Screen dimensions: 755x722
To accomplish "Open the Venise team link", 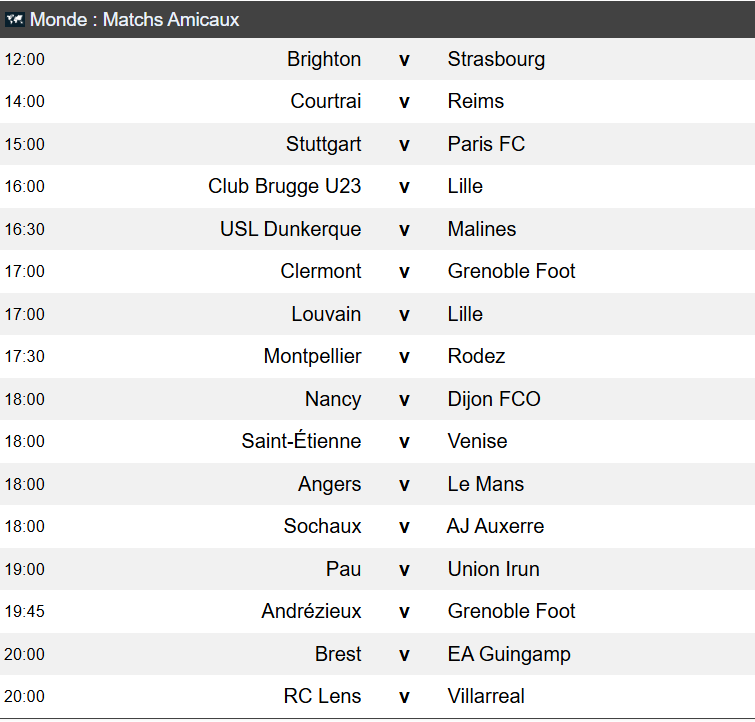I will coord(477,441).
